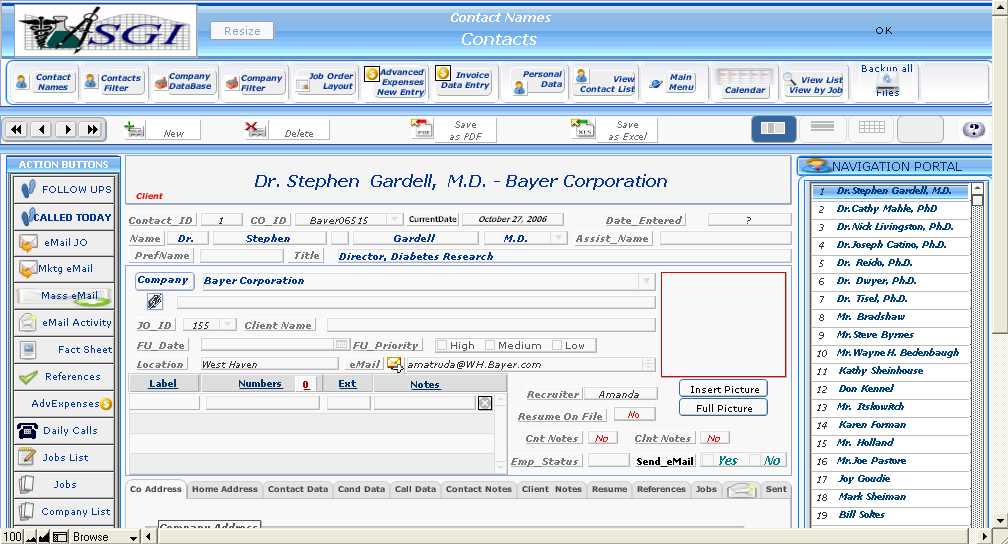This screenshot has width=1008, height=544.
Task: Go to next record arrow
Action: (x=67, y=129)
